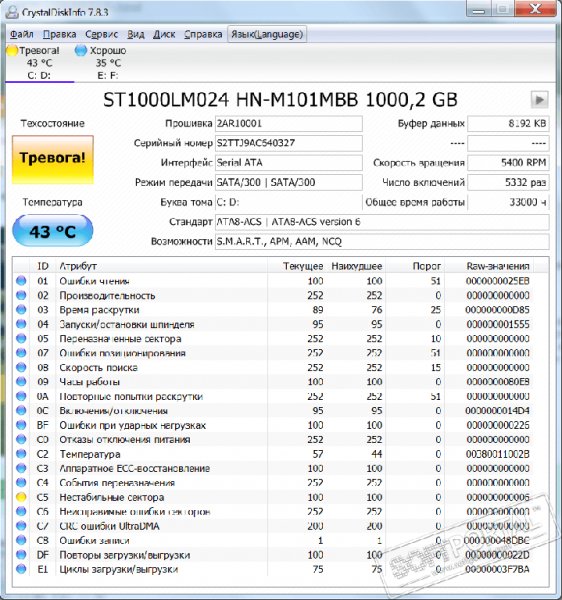
Task: Open the Правка menu
Action: point(59,34)
